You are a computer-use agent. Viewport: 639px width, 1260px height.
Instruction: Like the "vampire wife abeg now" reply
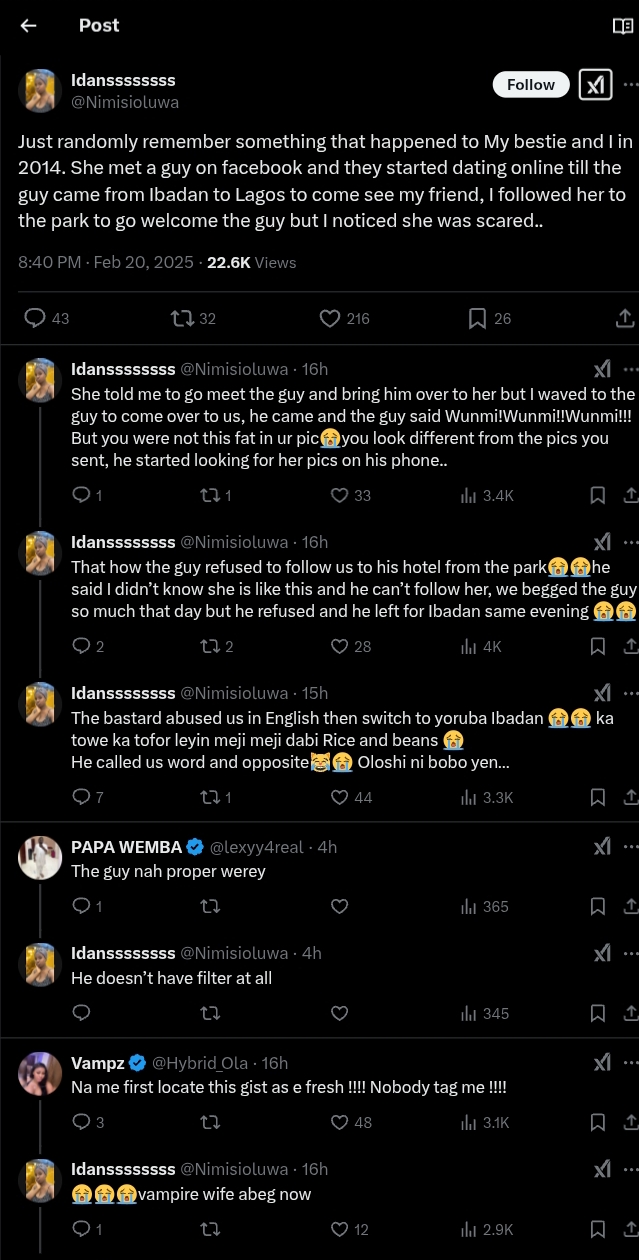pos(339,1229)
